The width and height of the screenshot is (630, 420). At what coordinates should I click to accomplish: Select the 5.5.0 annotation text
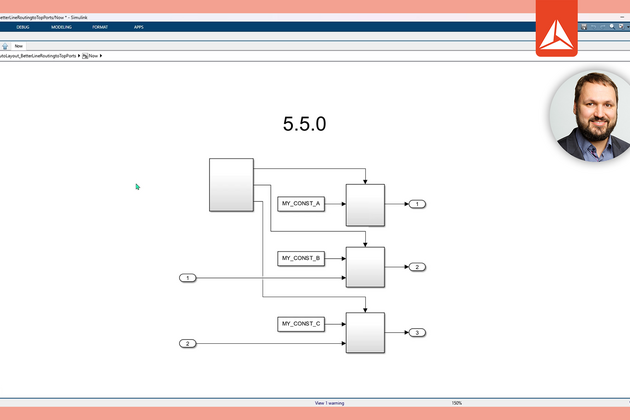(x=305, y=125)
